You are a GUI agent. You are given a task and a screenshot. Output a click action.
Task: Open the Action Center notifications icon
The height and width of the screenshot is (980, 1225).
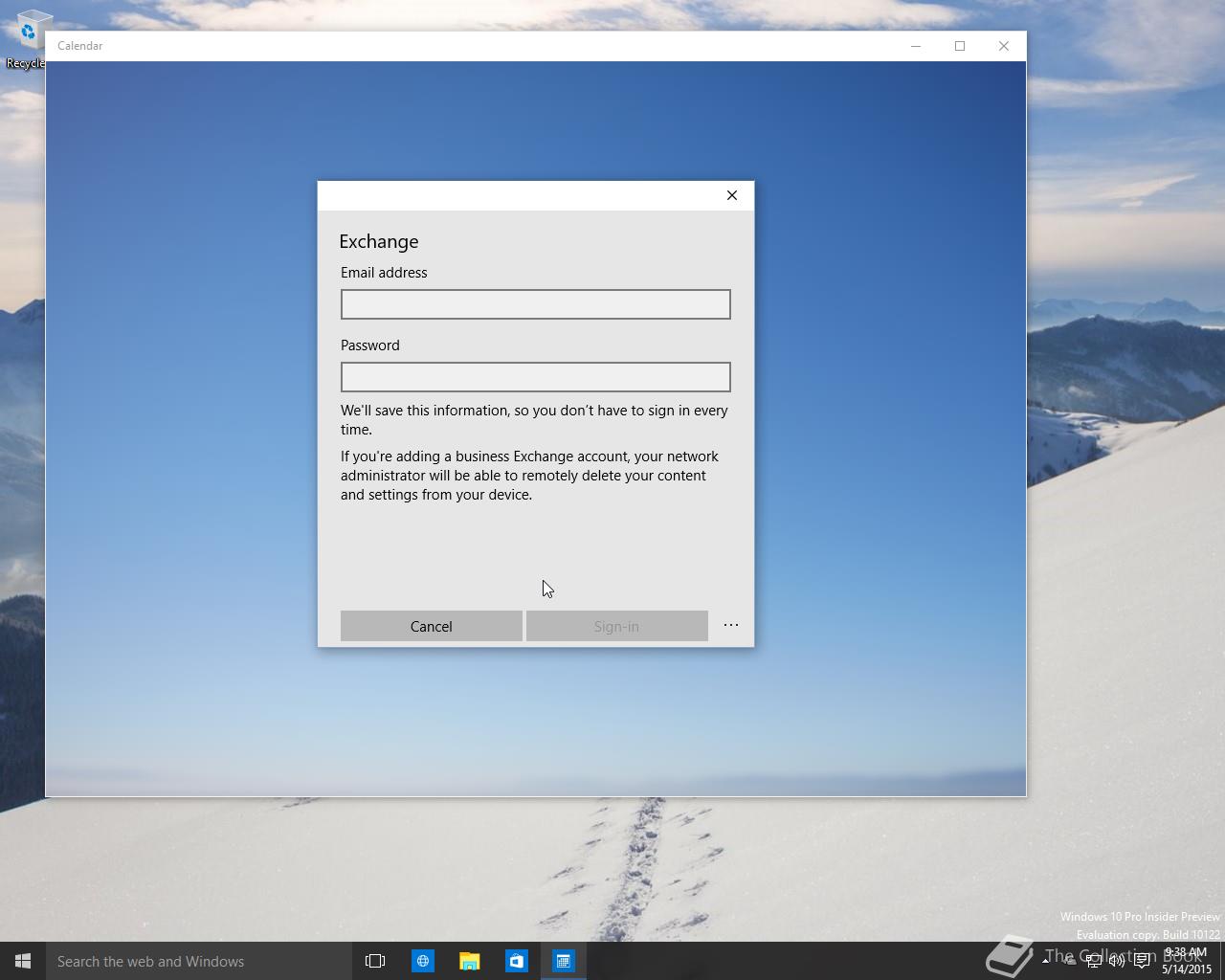click(1141, 961)
